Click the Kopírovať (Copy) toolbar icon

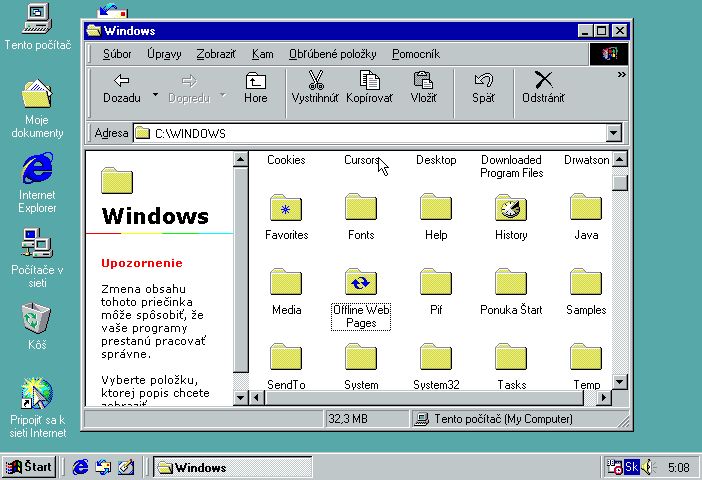[369, 81]
